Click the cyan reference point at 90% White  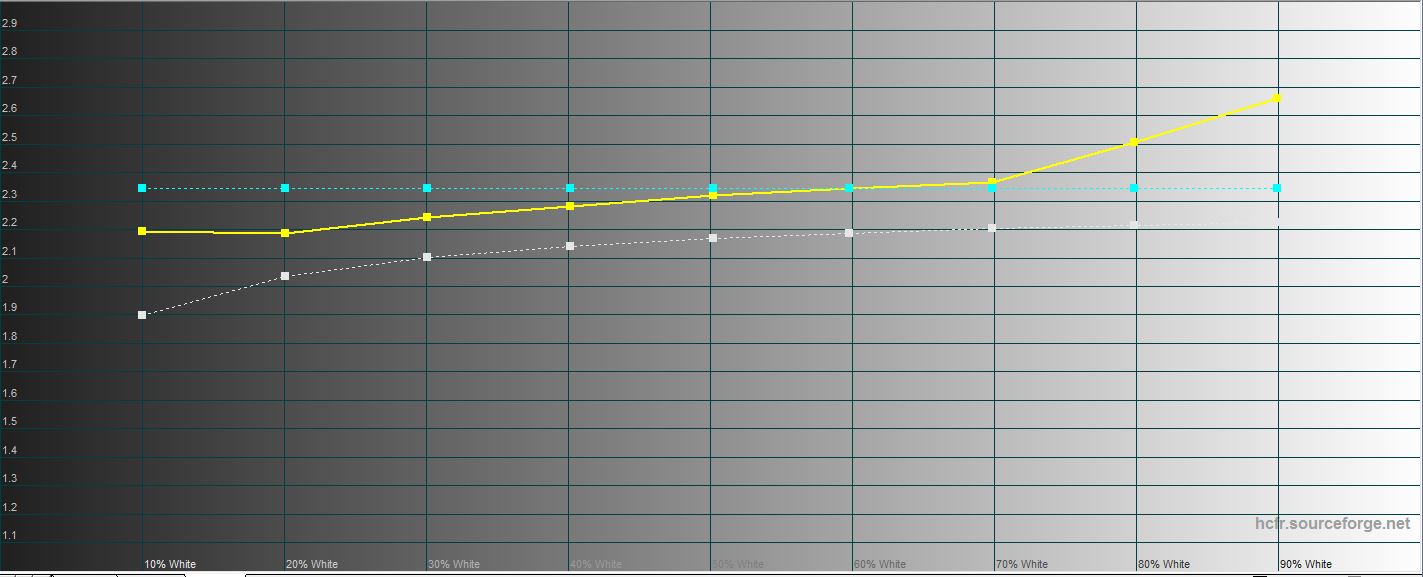coord(1278,188)
